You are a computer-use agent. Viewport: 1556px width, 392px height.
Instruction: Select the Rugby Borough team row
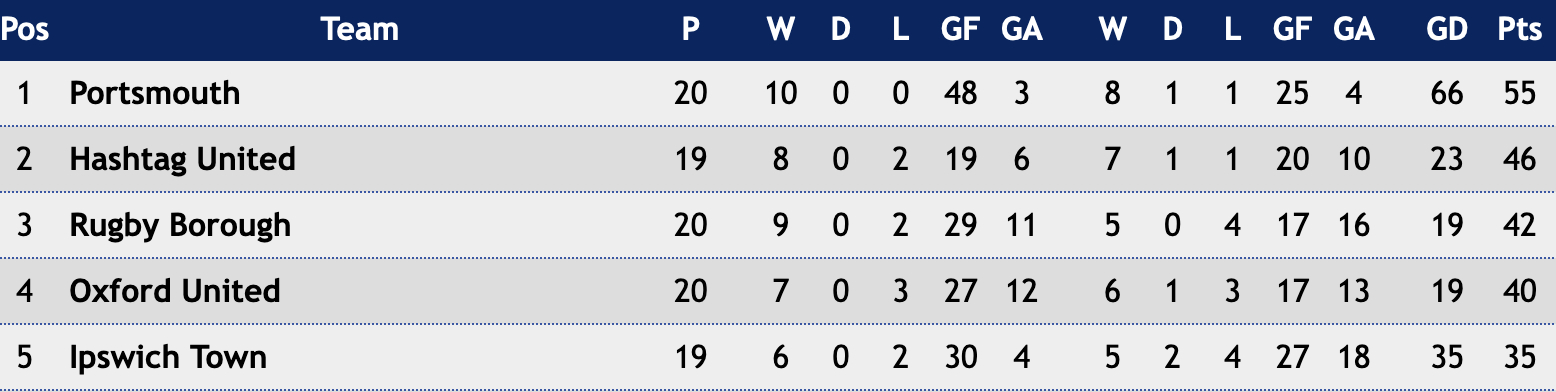pos(778,225)
